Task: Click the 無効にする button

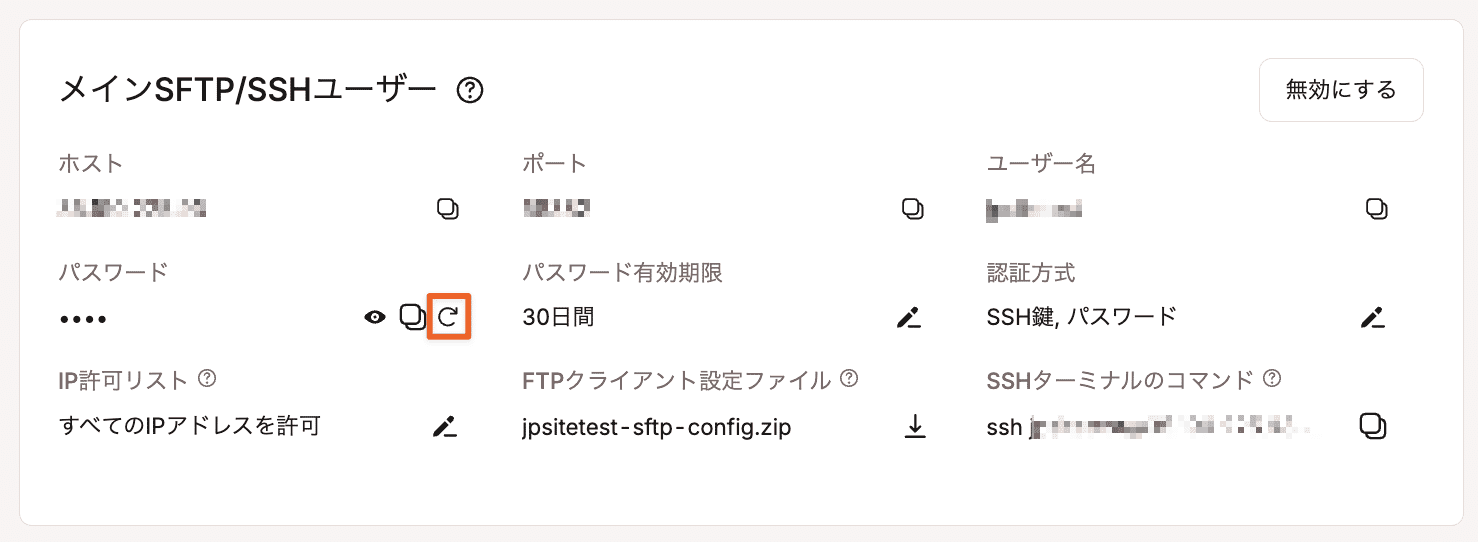Action: pos(1341,90)
